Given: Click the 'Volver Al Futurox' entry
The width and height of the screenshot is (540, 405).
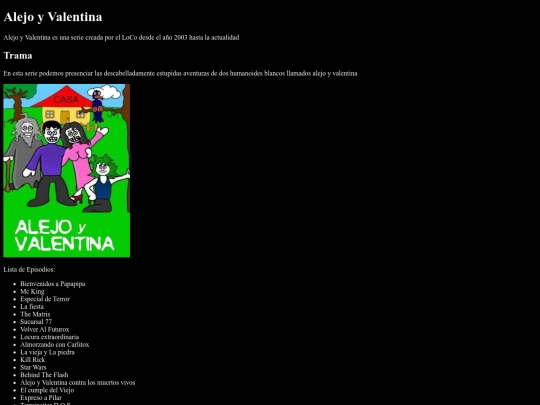Looking at the screenshot, I should (45, 329).
